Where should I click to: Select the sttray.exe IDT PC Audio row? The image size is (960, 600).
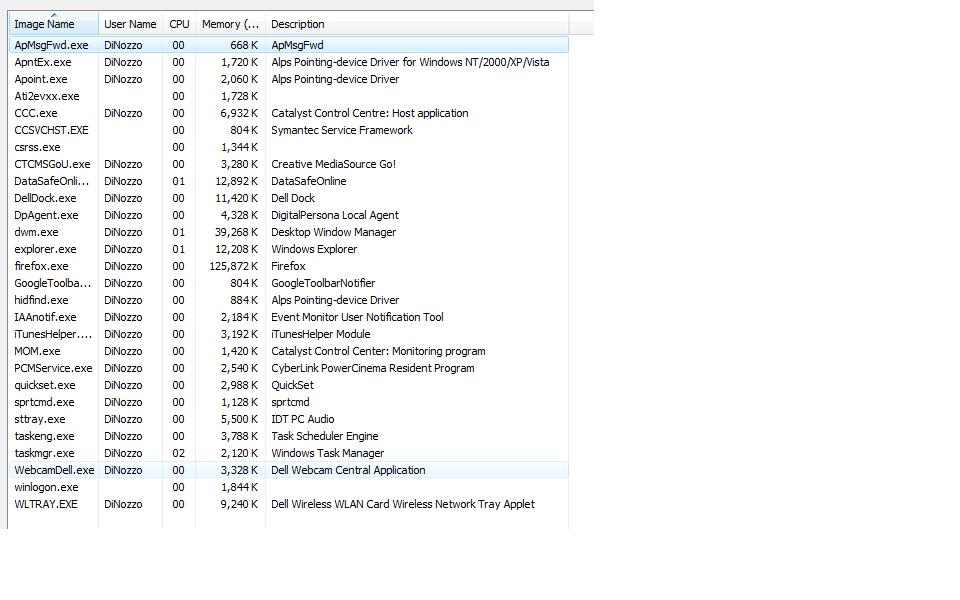(x=40, y=419)
